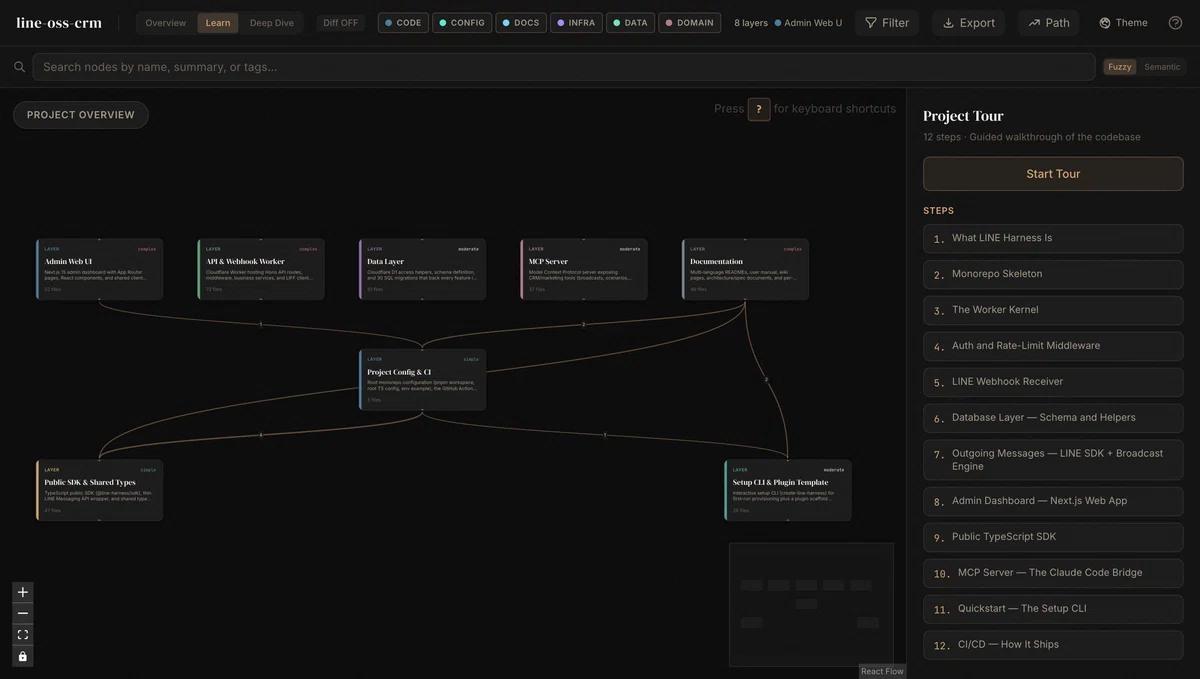
Task: Open step Public TypeScript SDK
Action: 1053,538
